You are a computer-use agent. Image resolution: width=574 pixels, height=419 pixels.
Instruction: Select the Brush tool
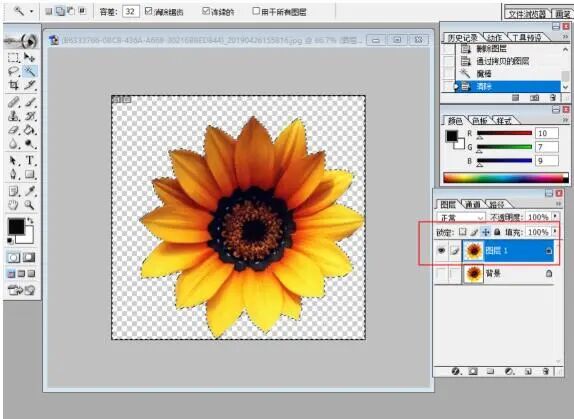29,102
